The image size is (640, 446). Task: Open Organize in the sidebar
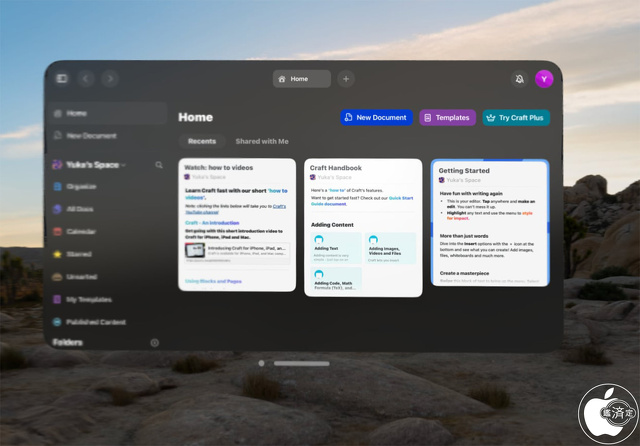coord(107,186)
